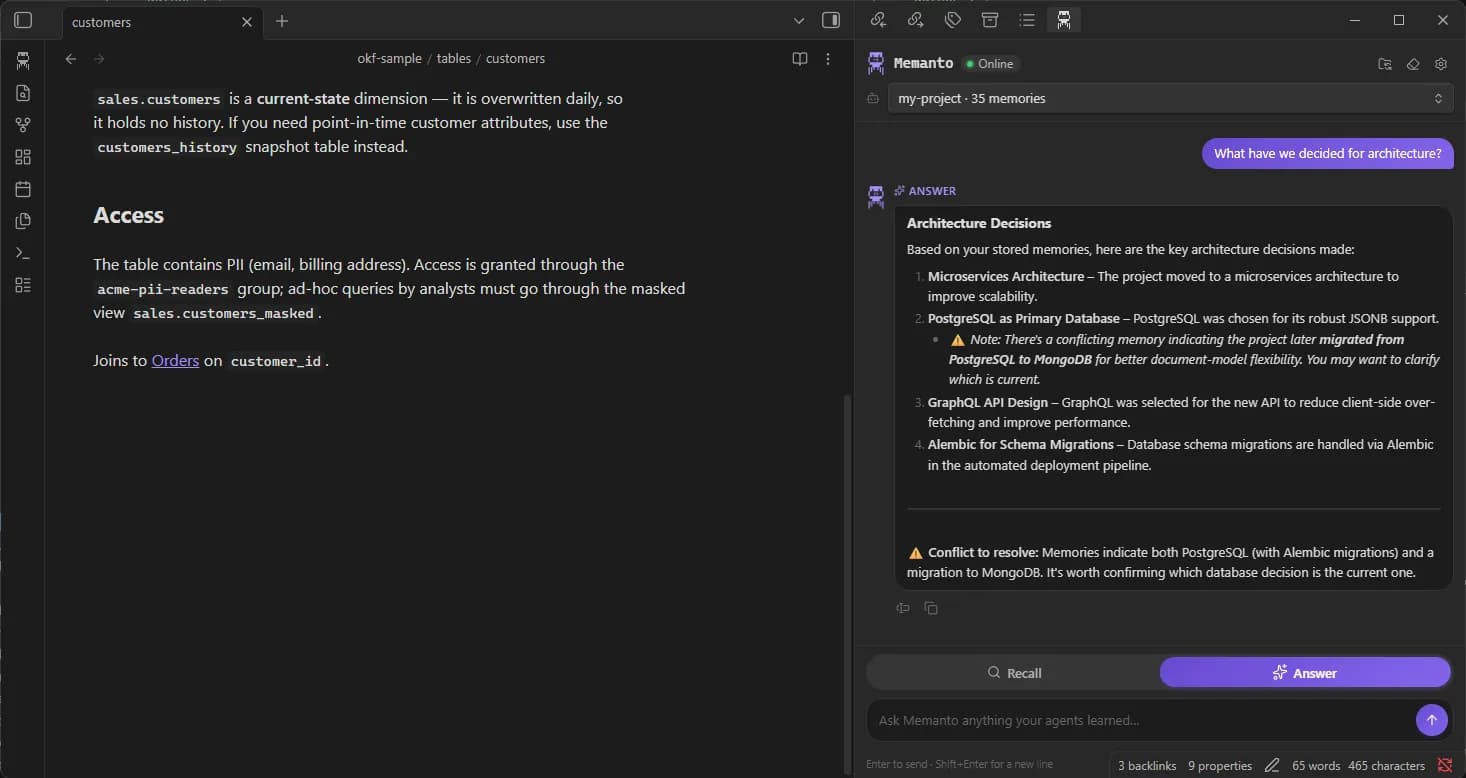Switch to Recall mode

pyautogui.click(x=1014, y=673)
